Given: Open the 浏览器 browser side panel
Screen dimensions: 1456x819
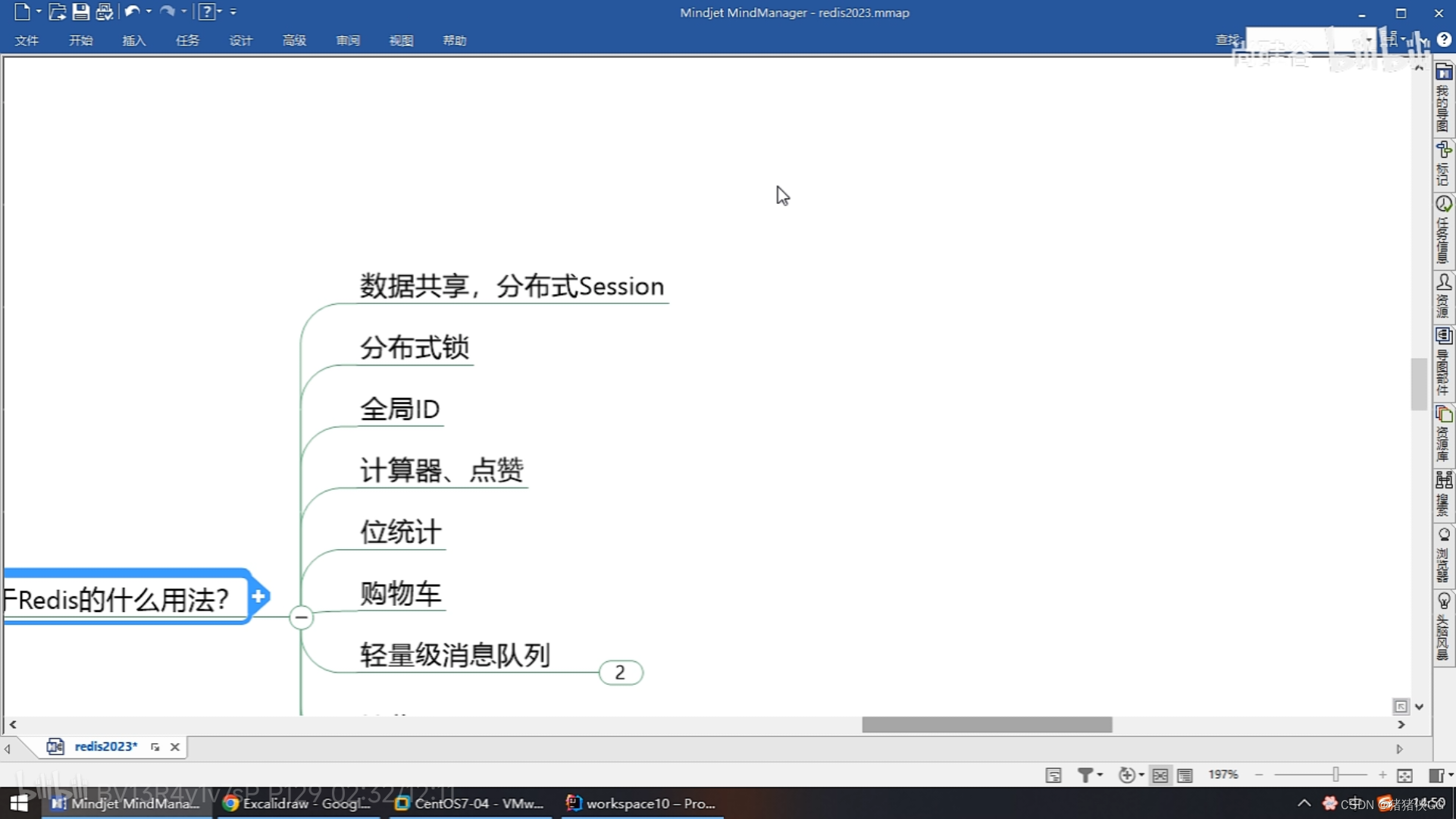Looking at the screenshot, I should 1444,555.
